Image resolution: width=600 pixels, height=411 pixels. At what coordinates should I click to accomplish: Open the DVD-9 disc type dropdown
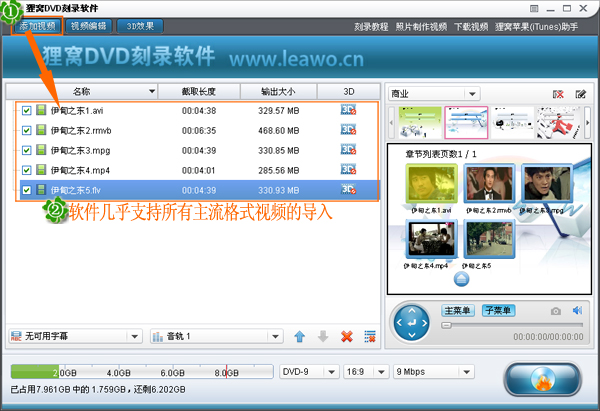(331, 372)
